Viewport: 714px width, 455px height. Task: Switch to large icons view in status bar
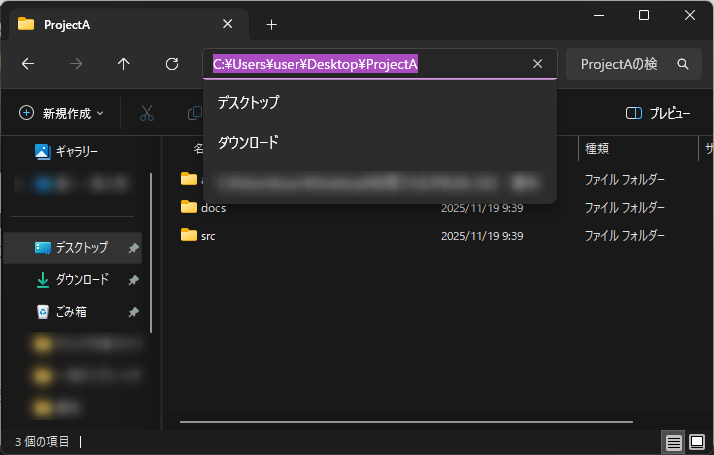(697, 441)
